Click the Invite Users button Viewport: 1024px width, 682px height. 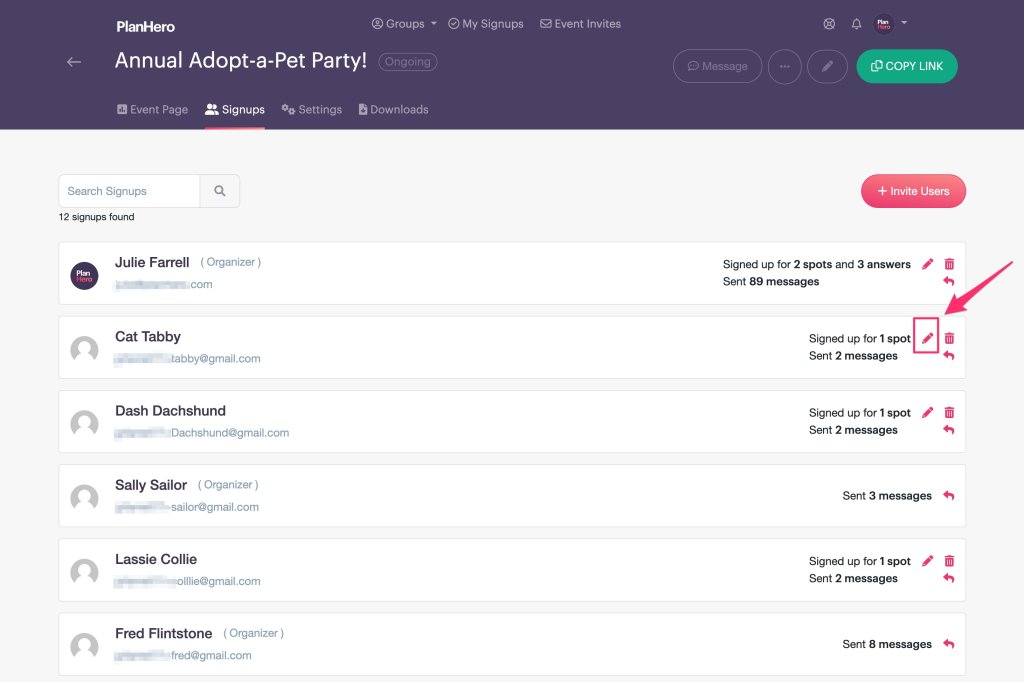click(913, 191)
